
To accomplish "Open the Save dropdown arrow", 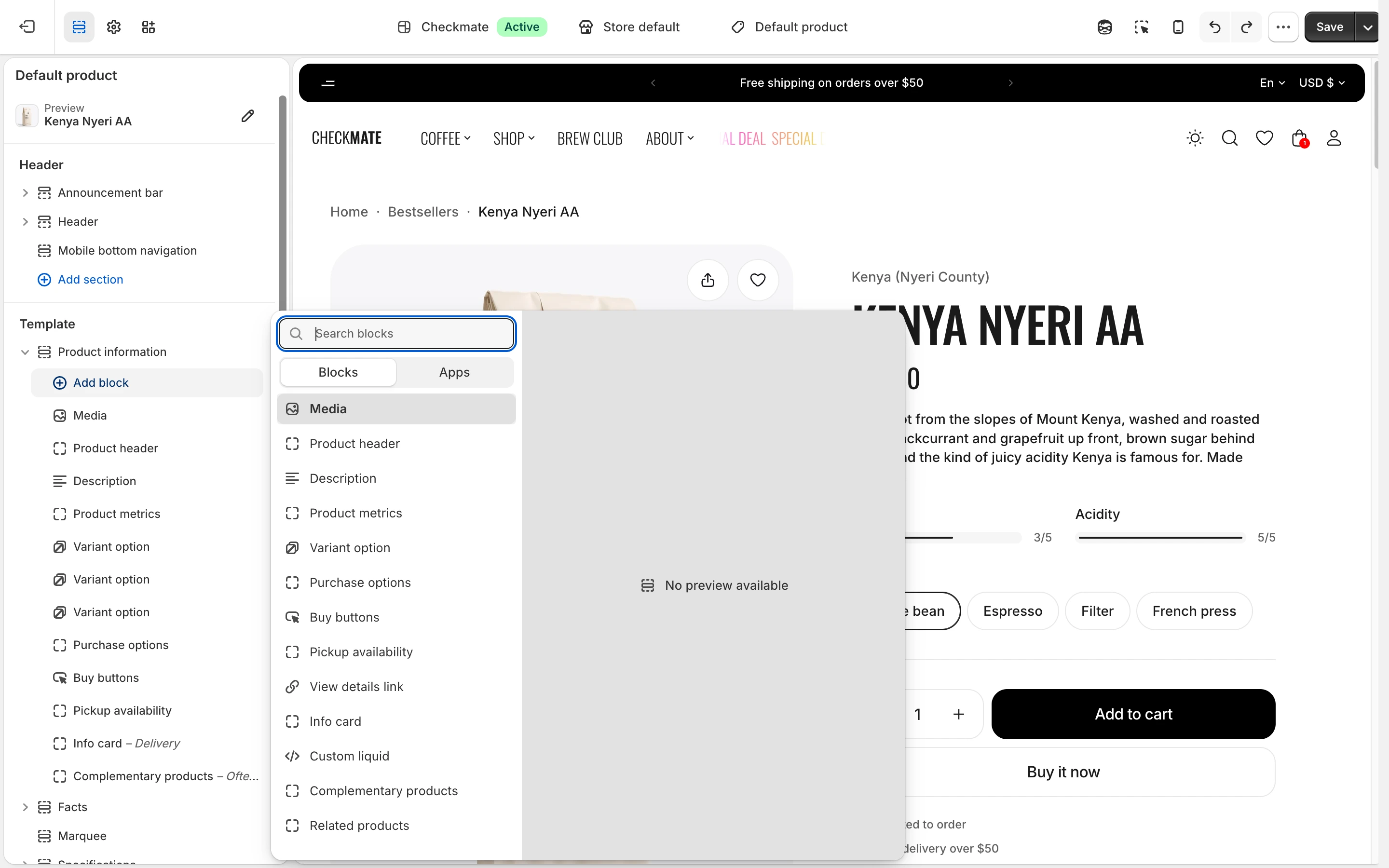I will [x=1368, y=27].
